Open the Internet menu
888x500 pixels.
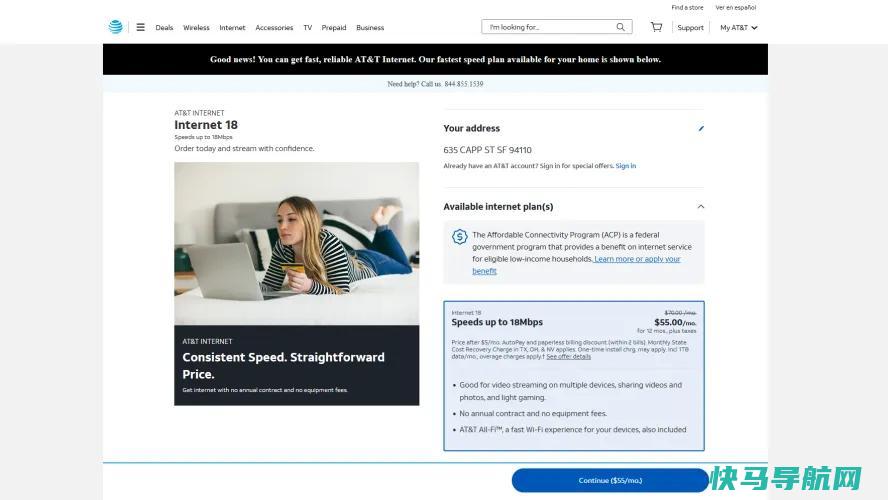[x=232, y=27]
